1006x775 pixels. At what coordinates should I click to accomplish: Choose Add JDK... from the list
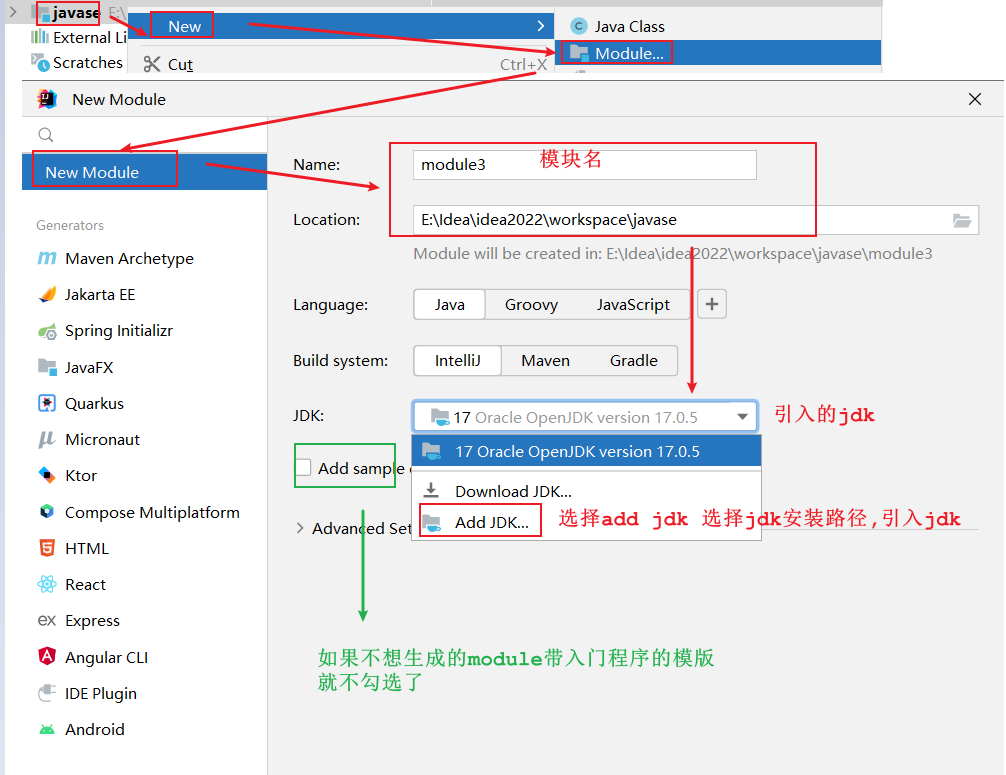(491, 522)
